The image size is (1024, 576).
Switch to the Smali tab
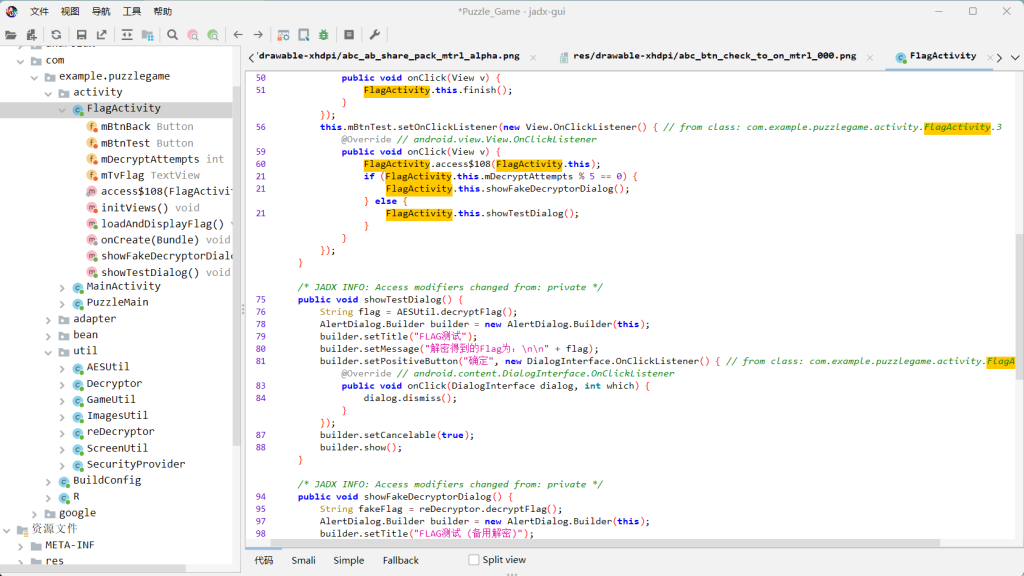pos(303,560)
